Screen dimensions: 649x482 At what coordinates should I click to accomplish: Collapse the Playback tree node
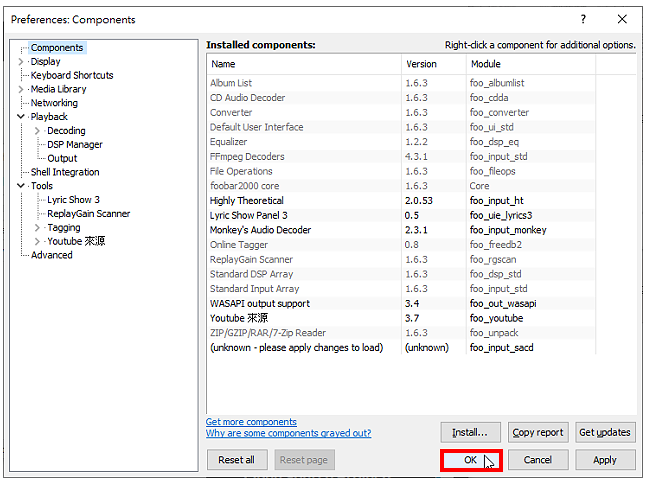(x=21, y=117)
